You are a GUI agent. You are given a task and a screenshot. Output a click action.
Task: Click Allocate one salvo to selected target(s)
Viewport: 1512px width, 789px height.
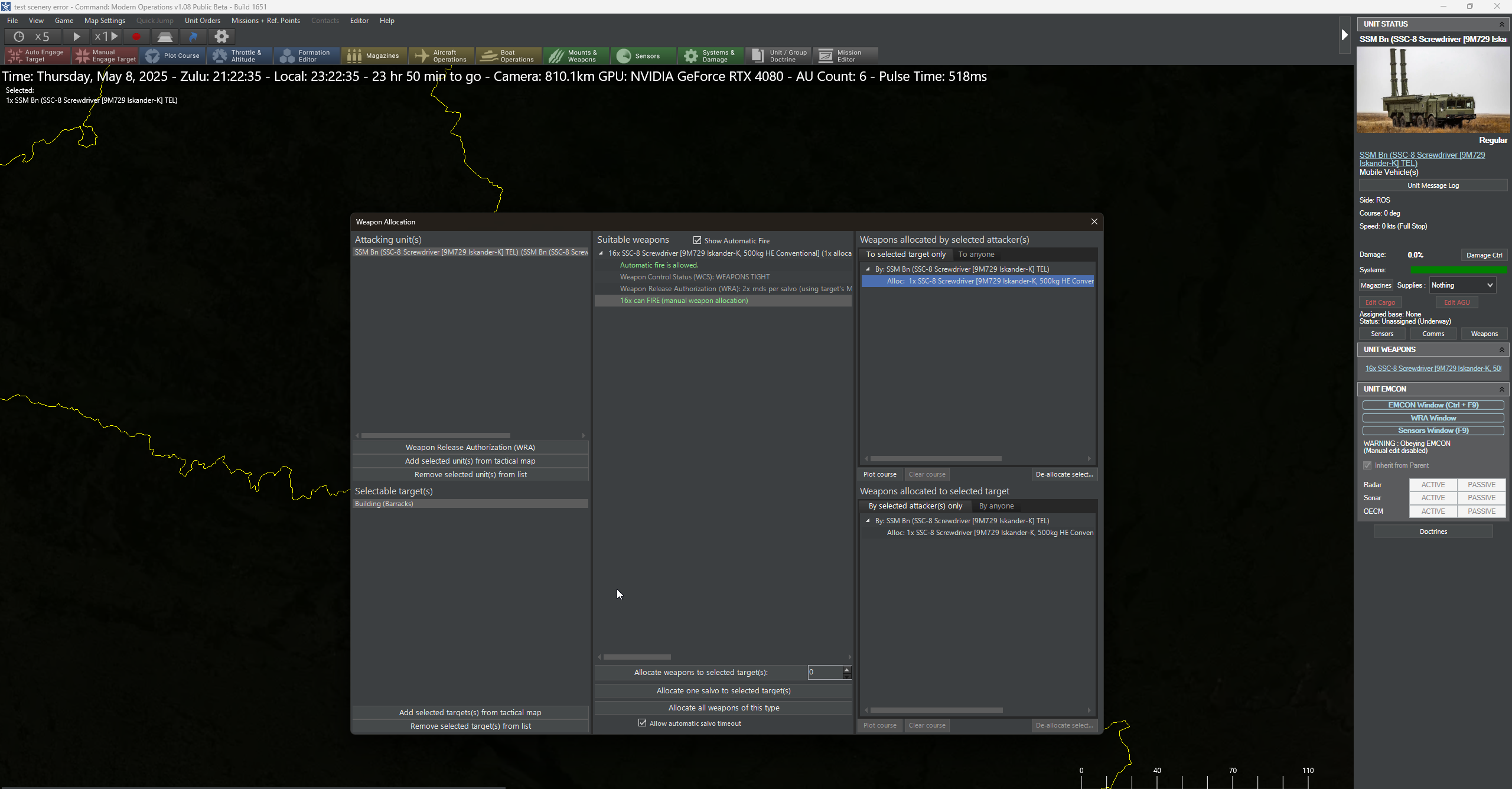point(723,690)
